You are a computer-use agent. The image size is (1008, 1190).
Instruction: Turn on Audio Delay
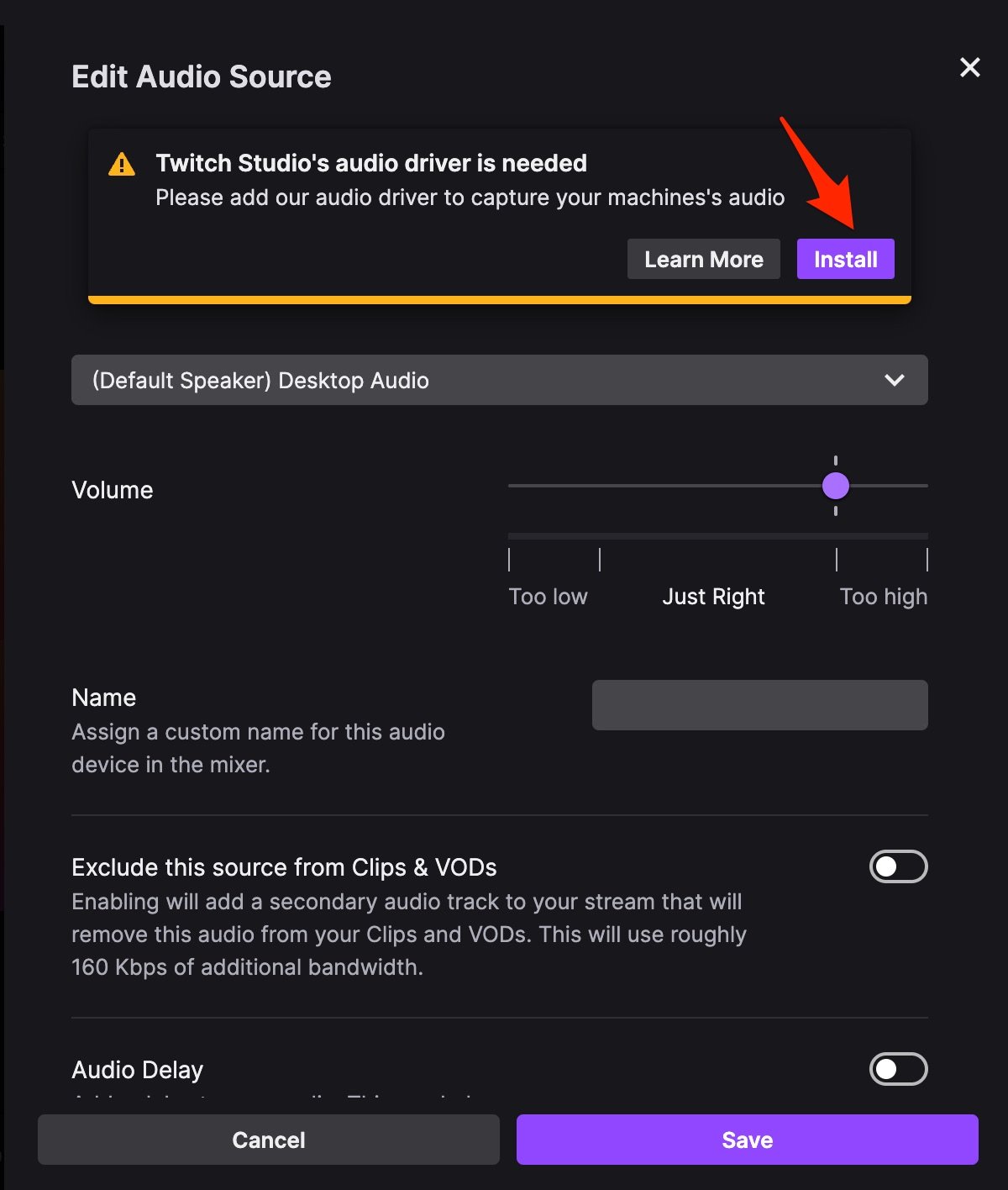click(x=897, y=1069)
